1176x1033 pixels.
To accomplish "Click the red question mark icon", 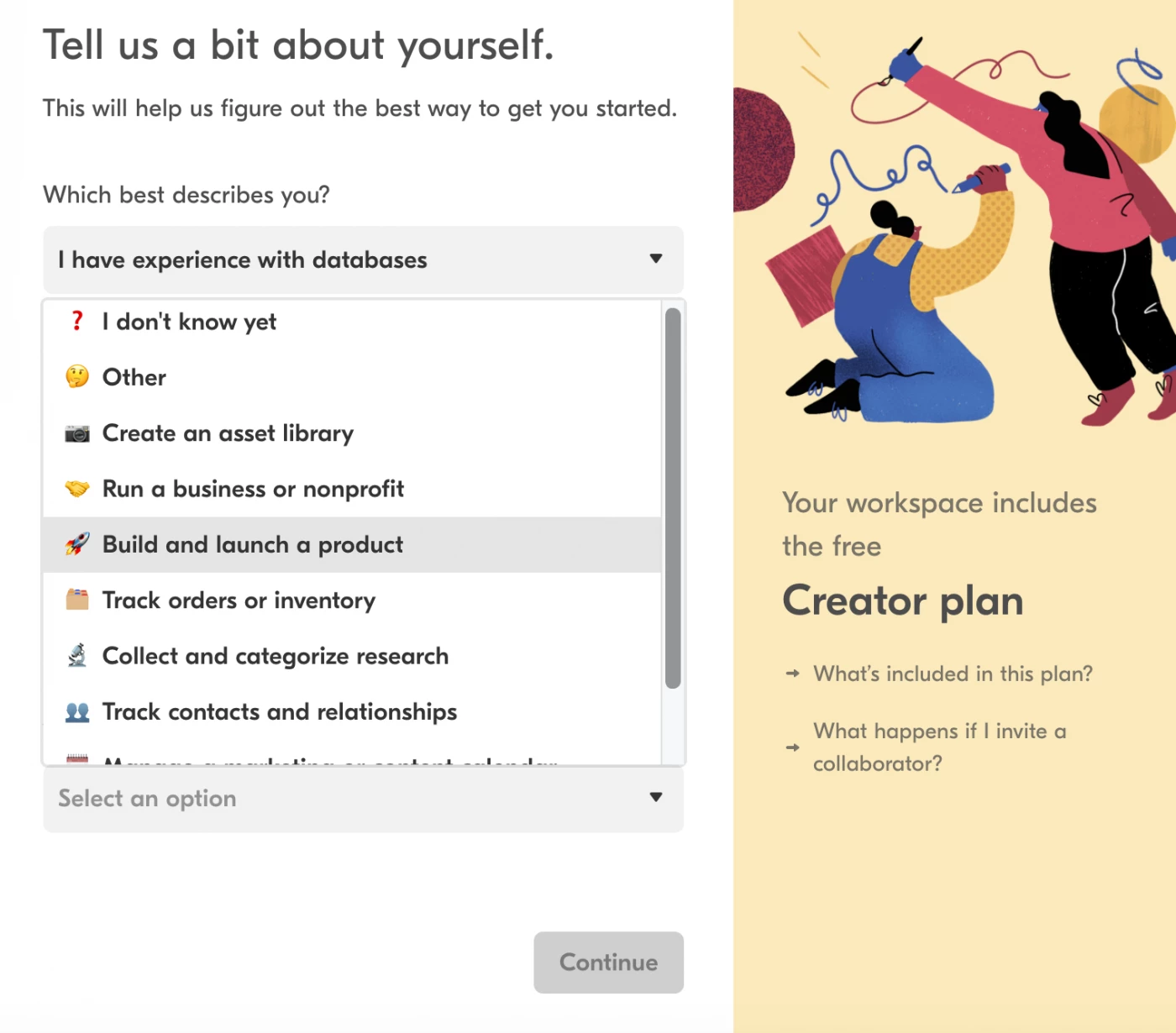I will [x=77, y=321].
